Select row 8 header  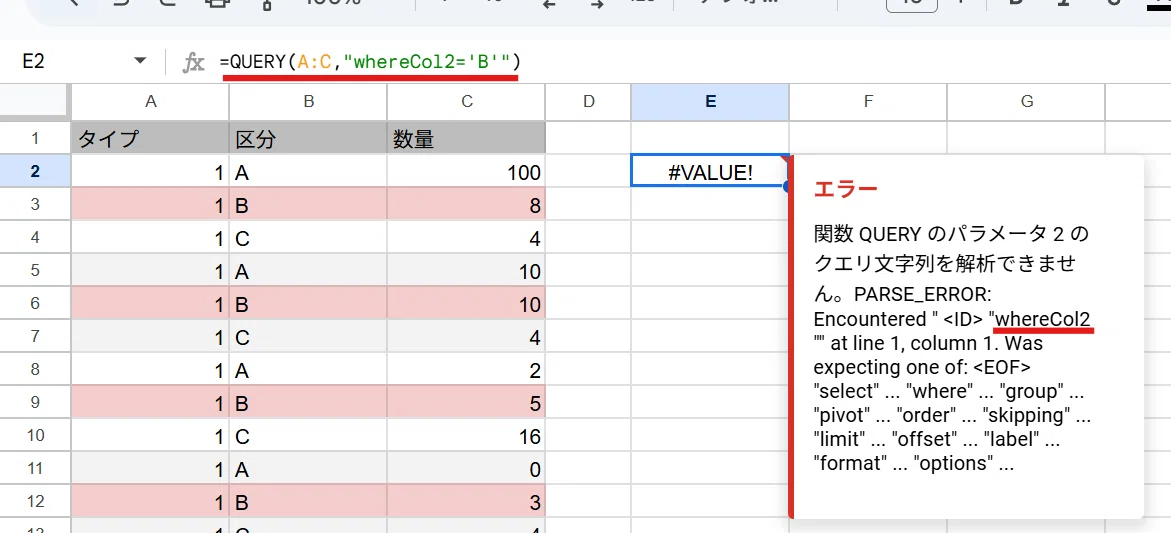[35, 370]
